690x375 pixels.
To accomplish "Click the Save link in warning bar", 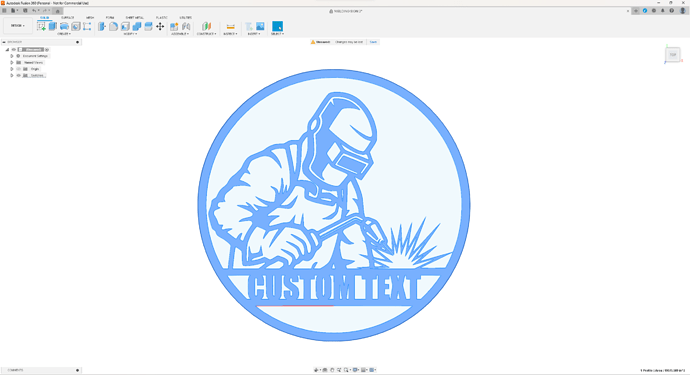I will 373,42.
